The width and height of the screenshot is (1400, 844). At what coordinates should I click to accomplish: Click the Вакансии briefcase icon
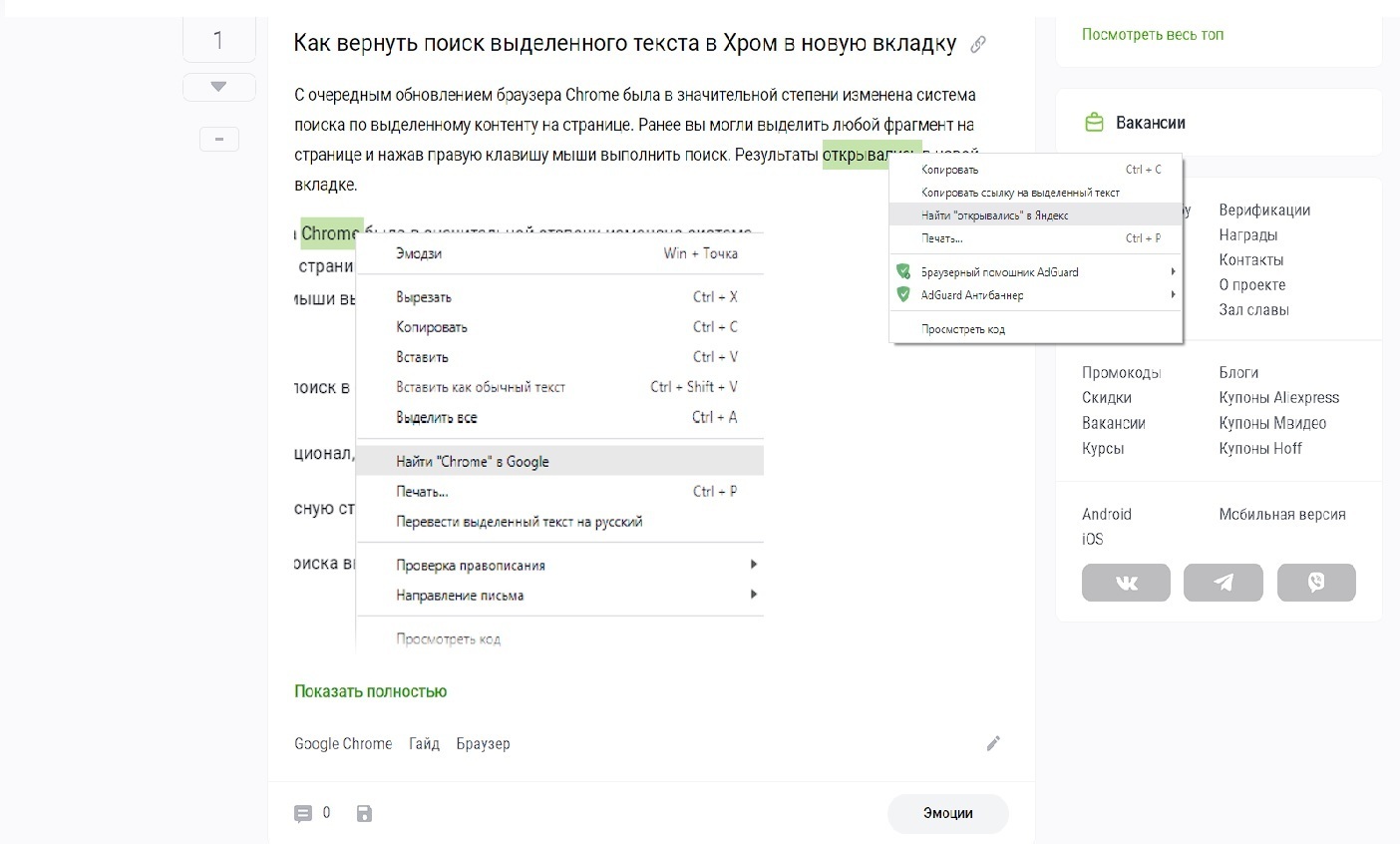pyautogui.click(x=1094, y=123)
